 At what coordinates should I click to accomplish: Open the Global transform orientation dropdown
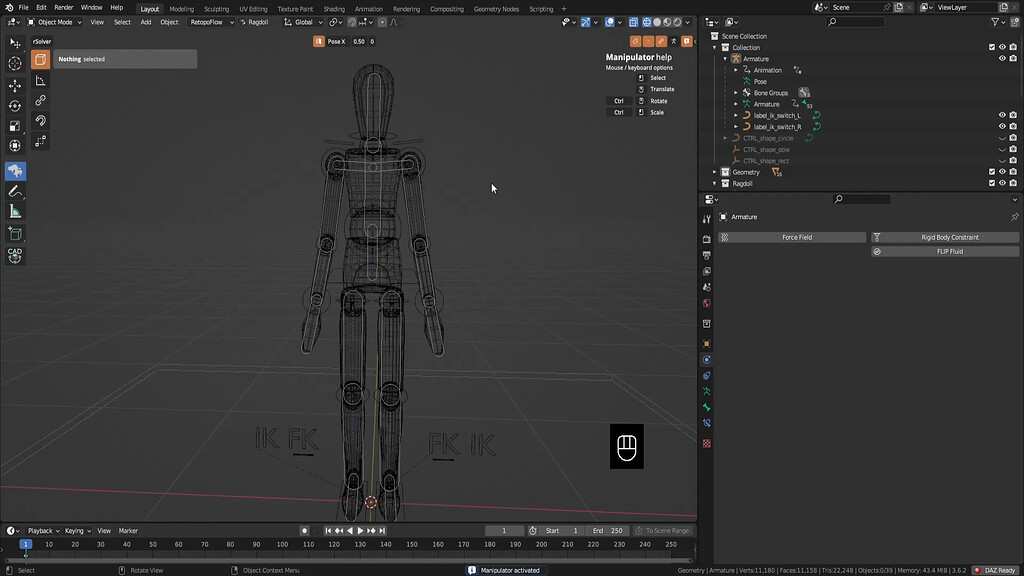(304, 22)
